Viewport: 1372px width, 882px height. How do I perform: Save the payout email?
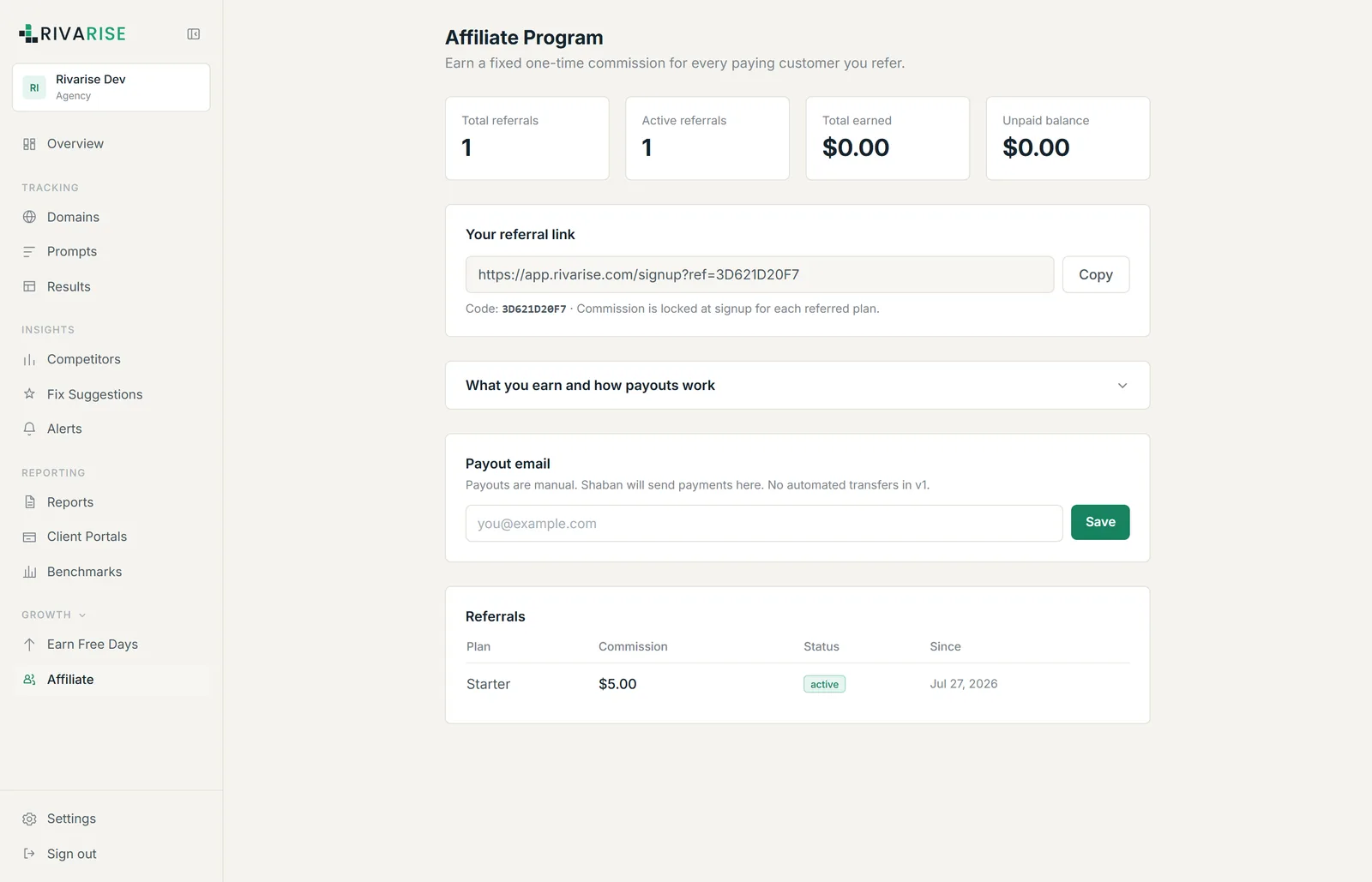tap(1100, 522)
